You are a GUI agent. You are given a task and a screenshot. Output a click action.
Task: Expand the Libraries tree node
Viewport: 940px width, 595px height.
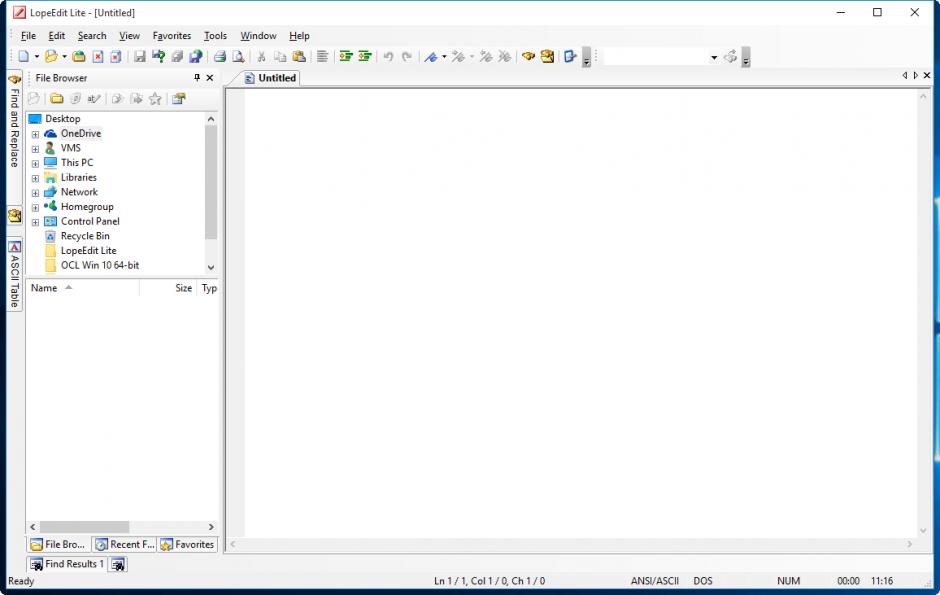(35, 178)
